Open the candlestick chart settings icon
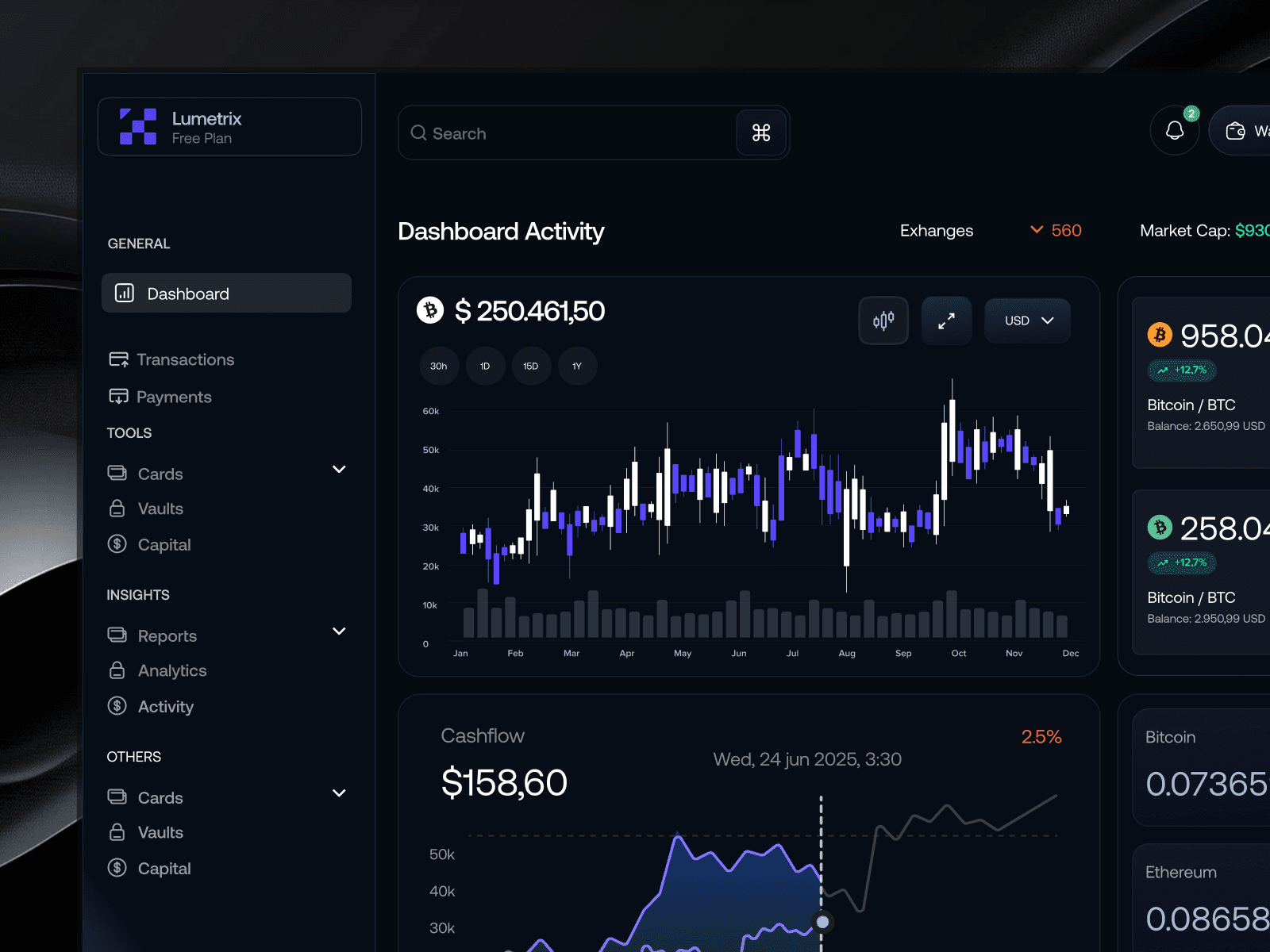The width and height of the screenshot is (1270, 952). tap(883, 321)
